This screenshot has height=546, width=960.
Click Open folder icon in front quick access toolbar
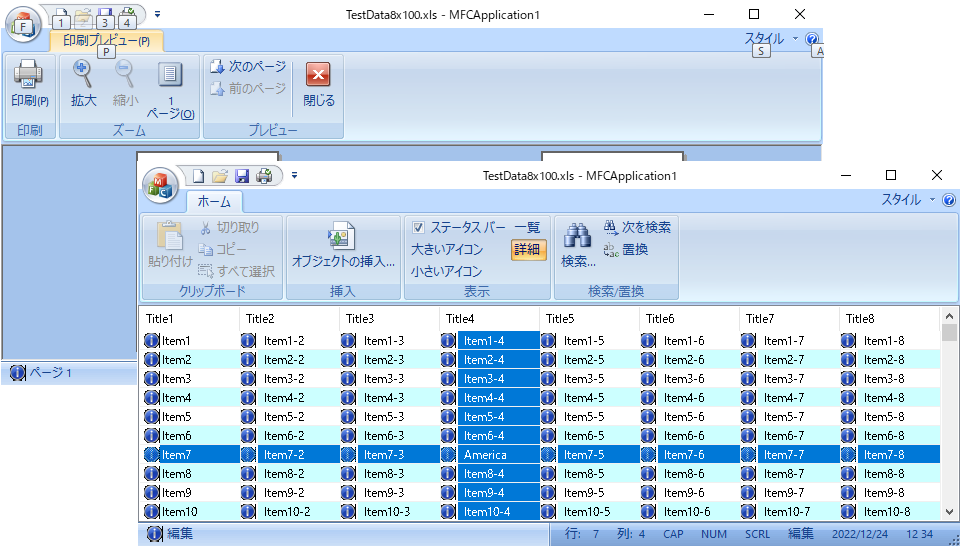(x=220, y=176)
